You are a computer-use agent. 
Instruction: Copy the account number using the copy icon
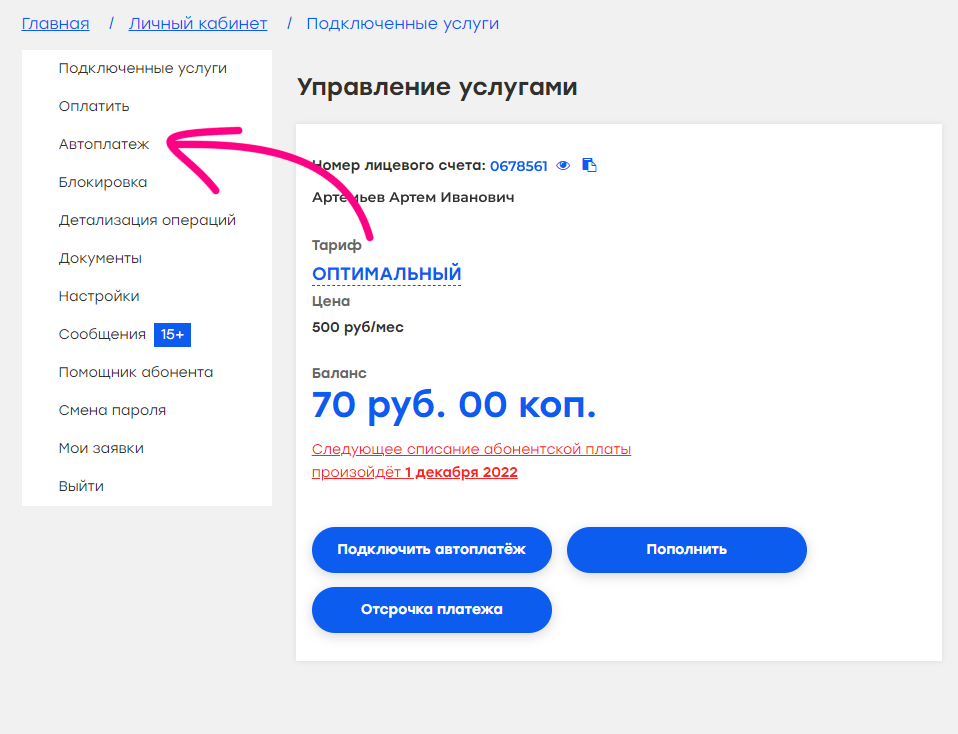[589, 165]
